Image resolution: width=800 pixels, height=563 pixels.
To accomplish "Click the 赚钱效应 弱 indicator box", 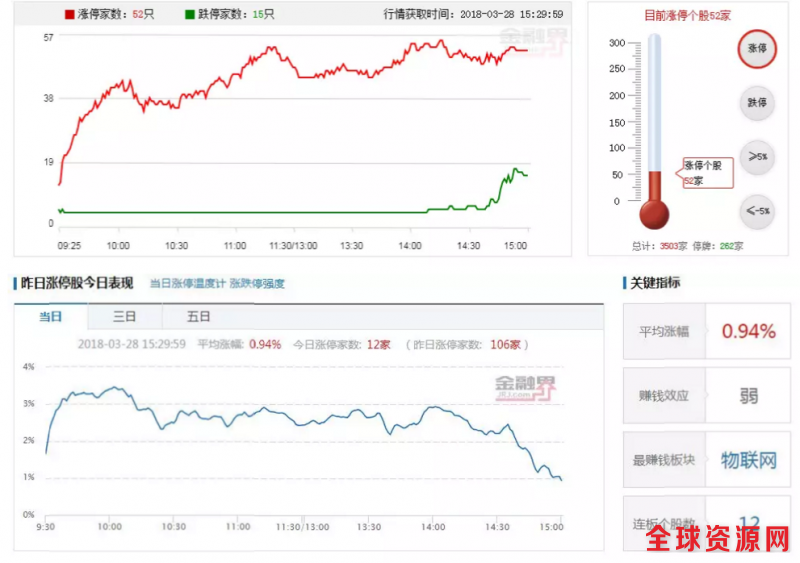I will pos(706,396).
